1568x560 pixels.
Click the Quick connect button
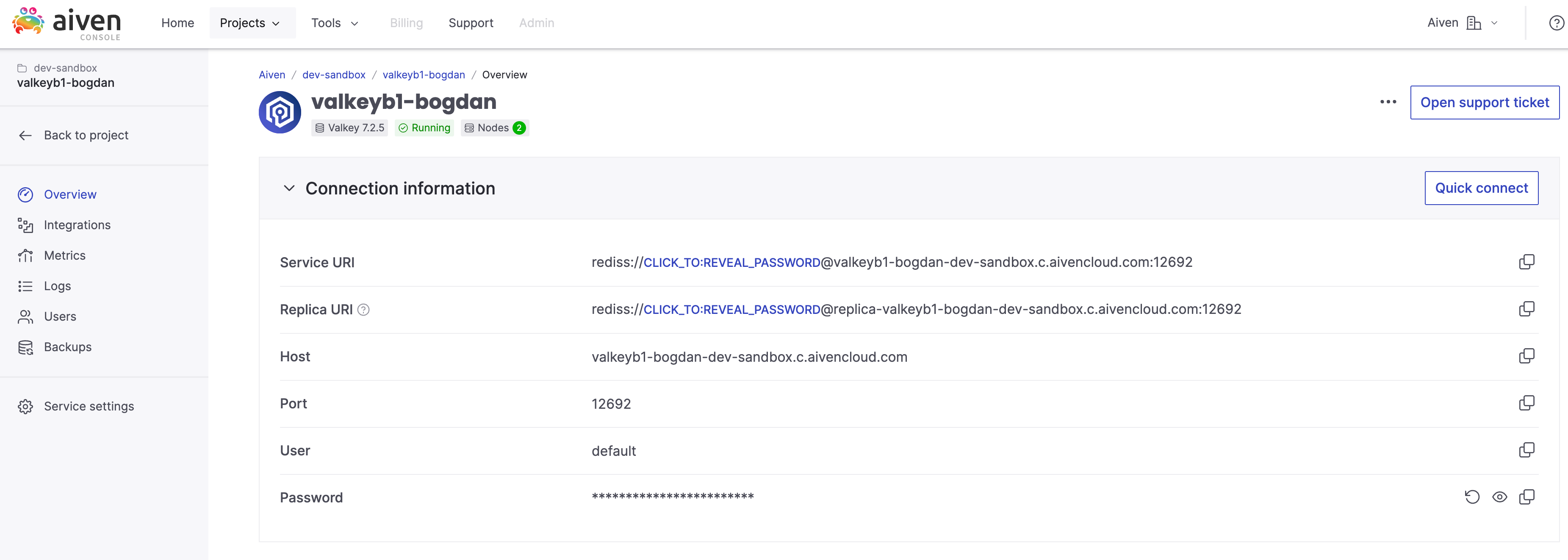(x=1481, y=188)
